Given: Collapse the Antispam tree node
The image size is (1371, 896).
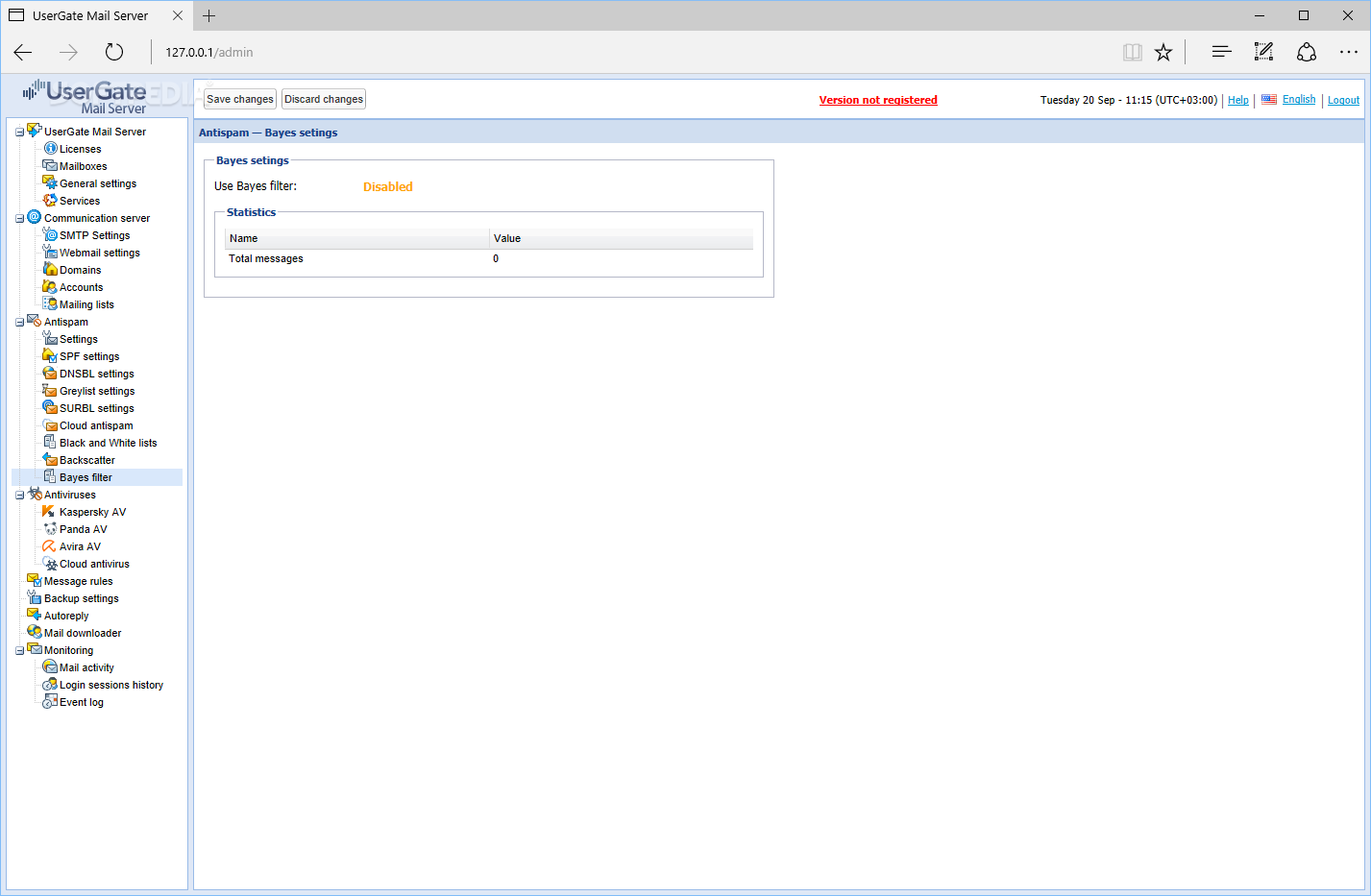Looking at the screenshot, I should pos(19,323).
